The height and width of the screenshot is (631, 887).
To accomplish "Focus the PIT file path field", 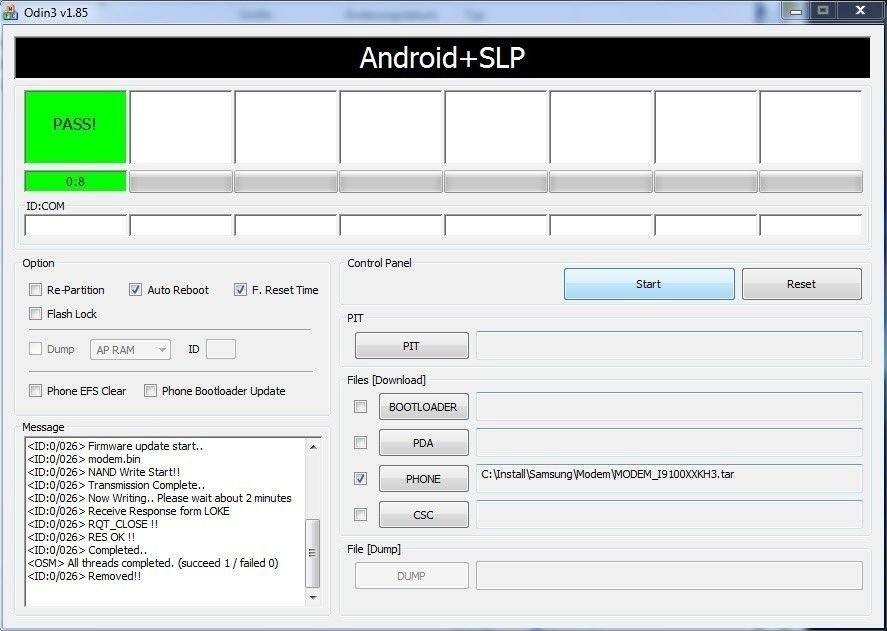I will [669, 346].
